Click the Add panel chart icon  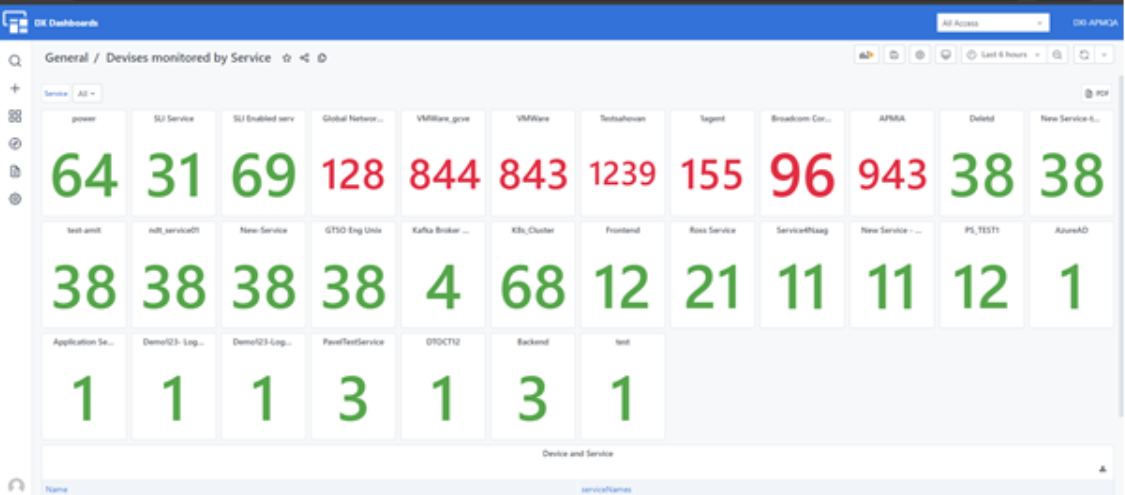click(x=867, y=55)
